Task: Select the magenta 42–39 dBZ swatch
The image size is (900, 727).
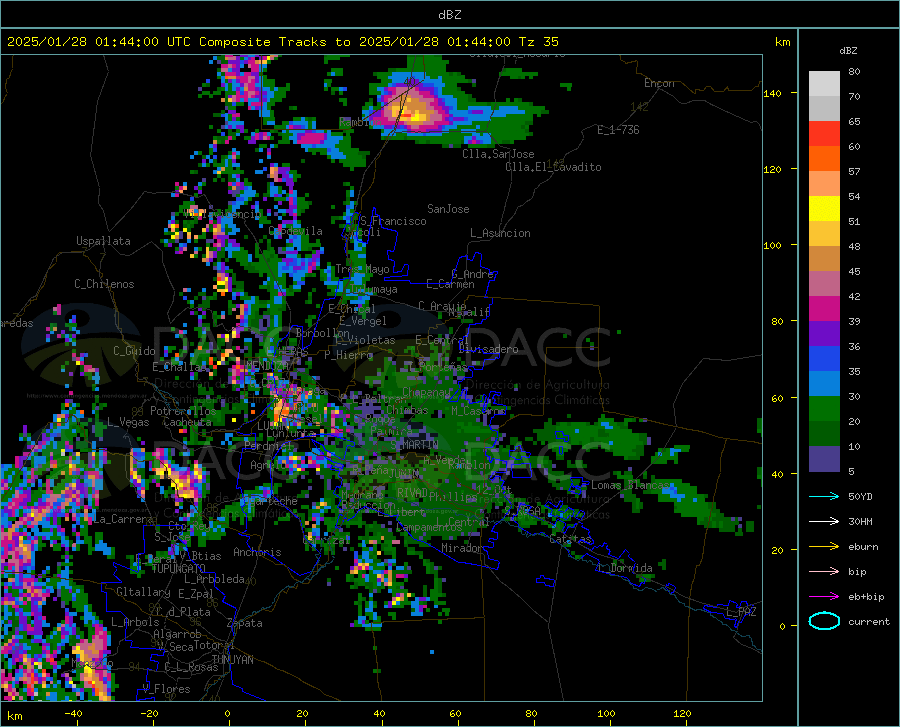Action: (x=824, y=309)
